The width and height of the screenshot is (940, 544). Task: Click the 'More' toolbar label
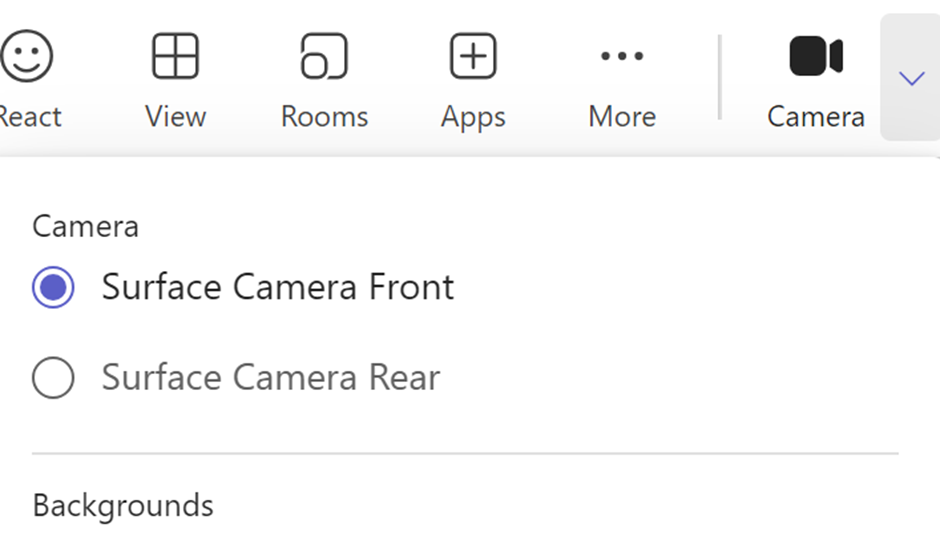pos(622,116)
